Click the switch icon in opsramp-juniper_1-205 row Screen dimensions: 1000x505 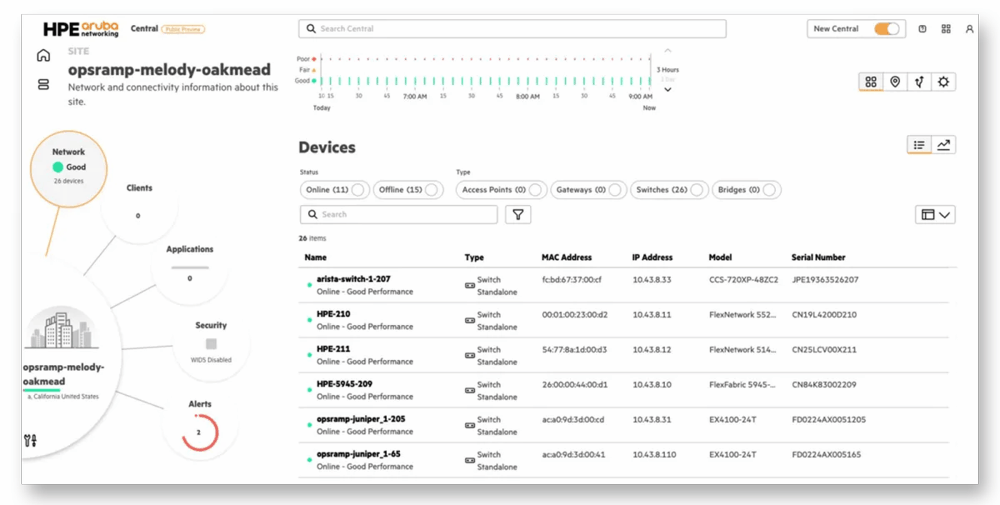point(470,425)
